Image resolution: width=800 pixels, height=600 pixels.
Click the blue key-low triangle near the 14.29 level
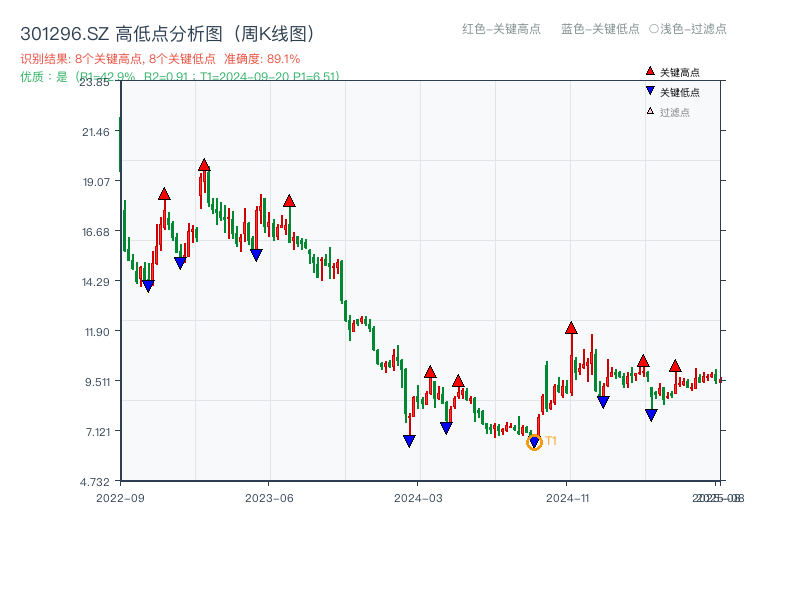148,284
